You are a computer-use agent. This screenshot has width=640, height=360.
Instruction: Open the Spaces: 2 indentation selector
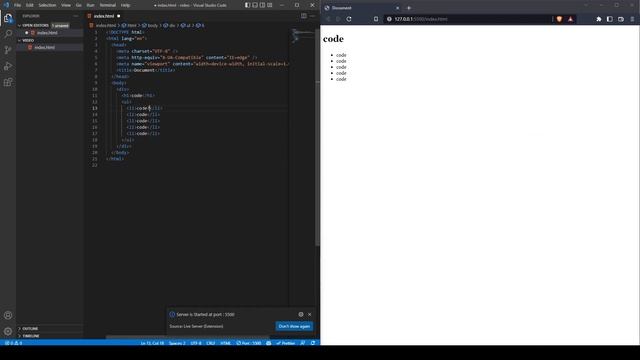pyautogui.click(x=177, y=343)
